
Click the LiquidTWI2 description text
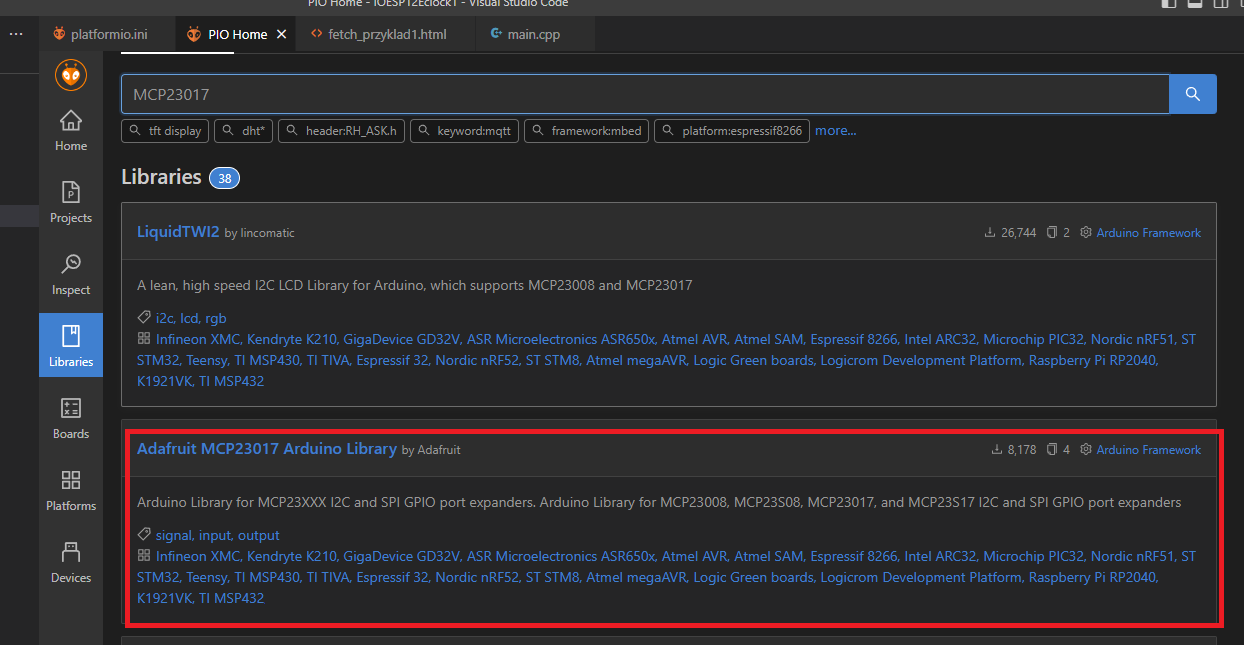click(x=415, y=285)
